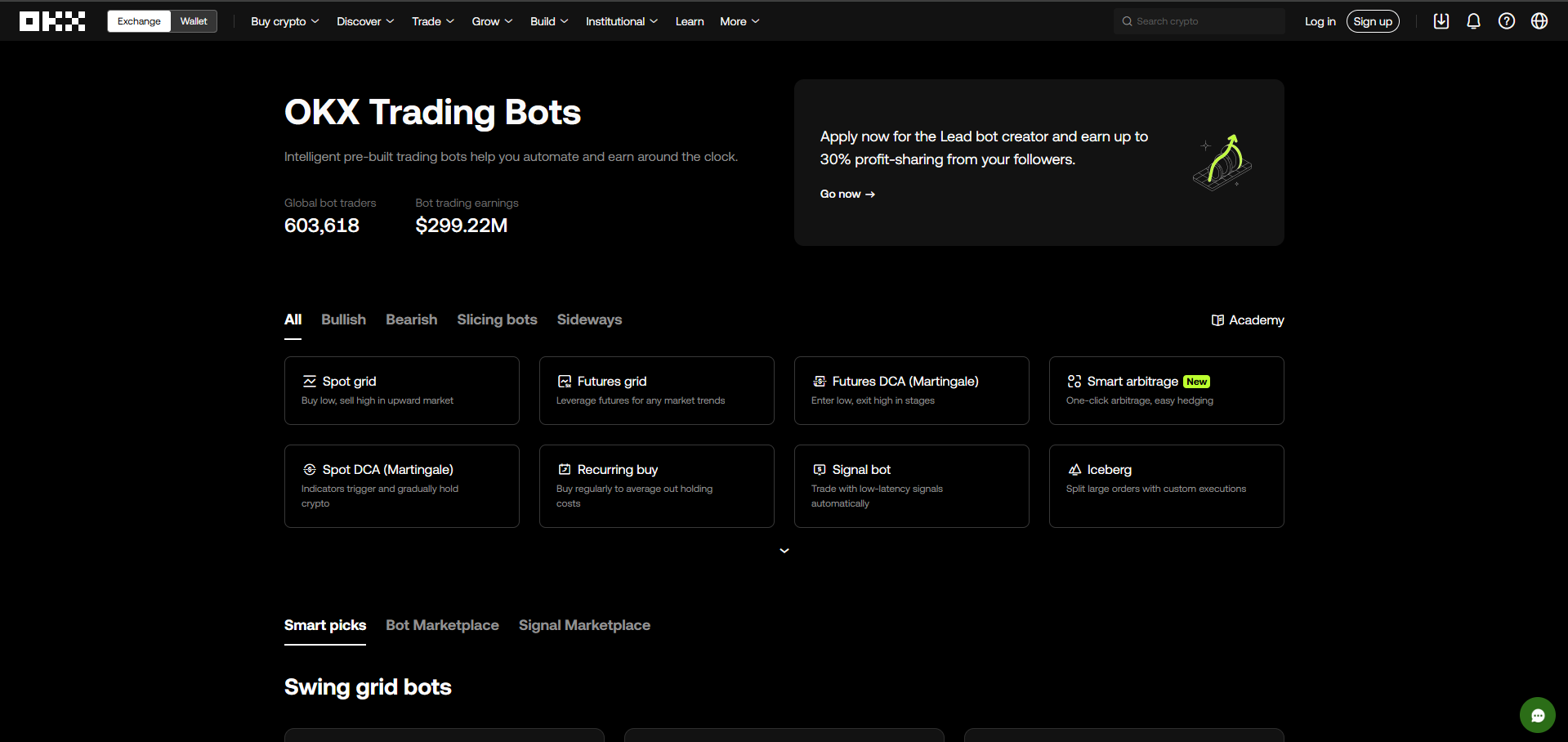Click the Futures DCA (Martingale) icon

(x=820, y=382)
